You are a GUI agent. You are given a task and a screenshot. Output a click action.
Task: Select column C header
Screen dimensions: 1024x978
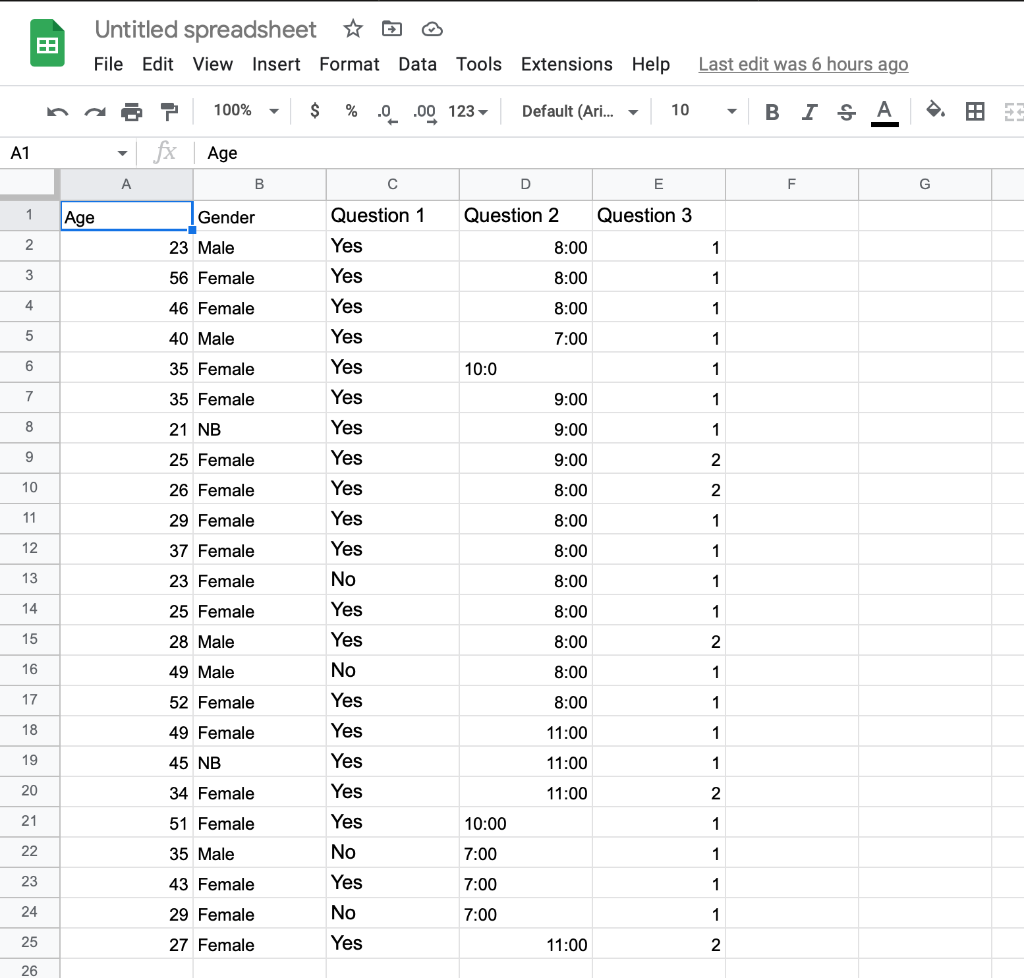pyautogui.click(x=392, y=184)
